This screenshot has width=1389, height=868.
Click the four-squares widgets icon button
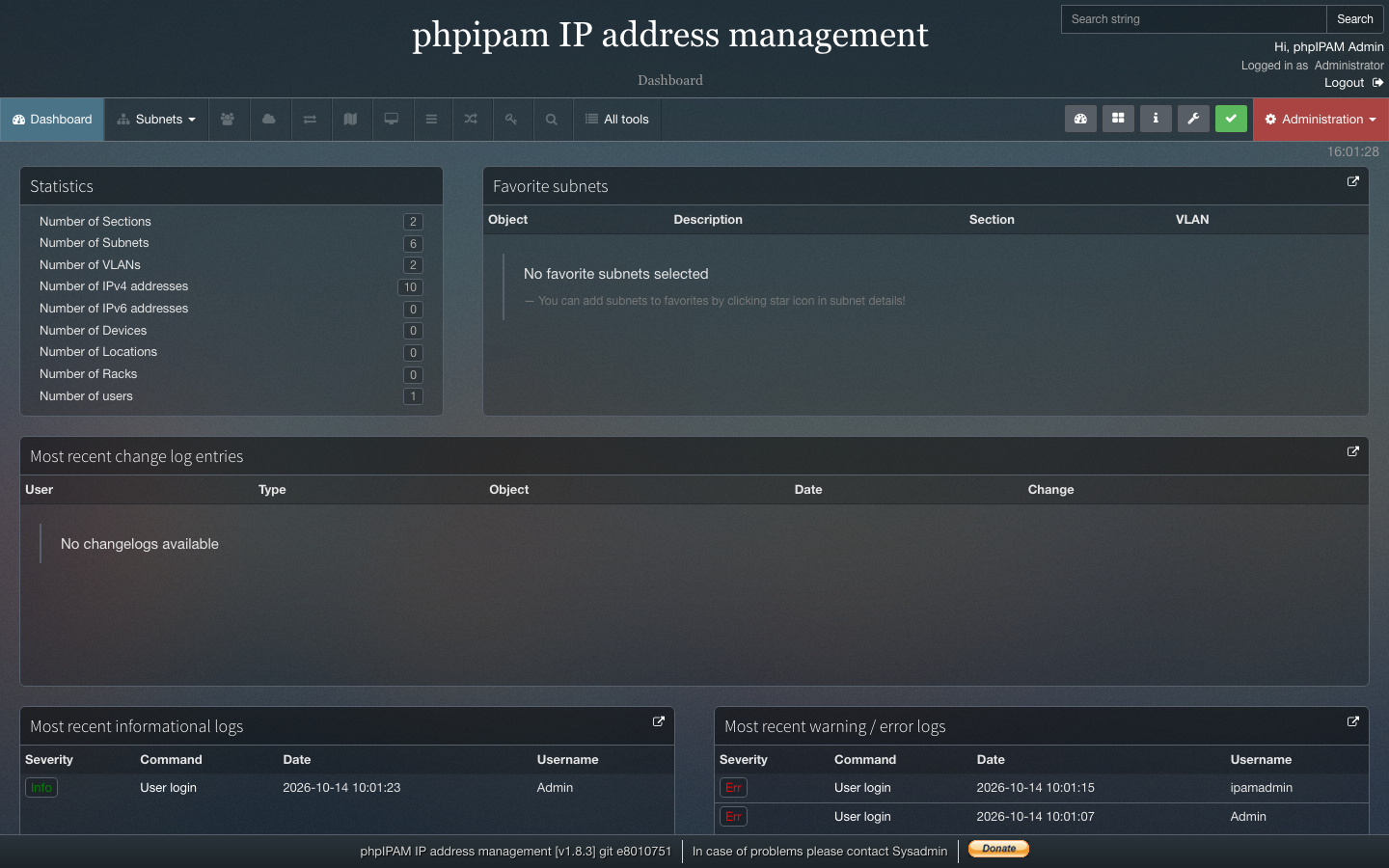pos(1118,119)
